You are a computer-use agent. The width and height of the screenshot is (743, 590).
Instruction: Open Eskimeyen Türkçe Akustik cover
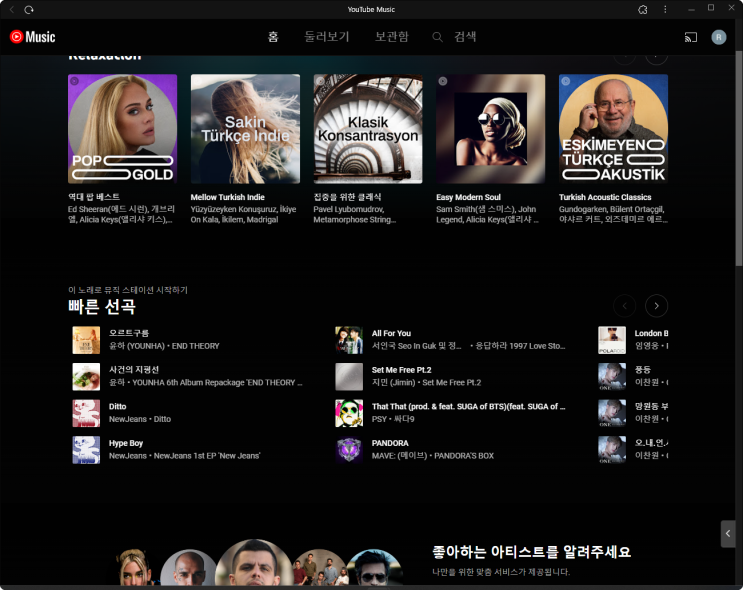[x=613, y=128]
